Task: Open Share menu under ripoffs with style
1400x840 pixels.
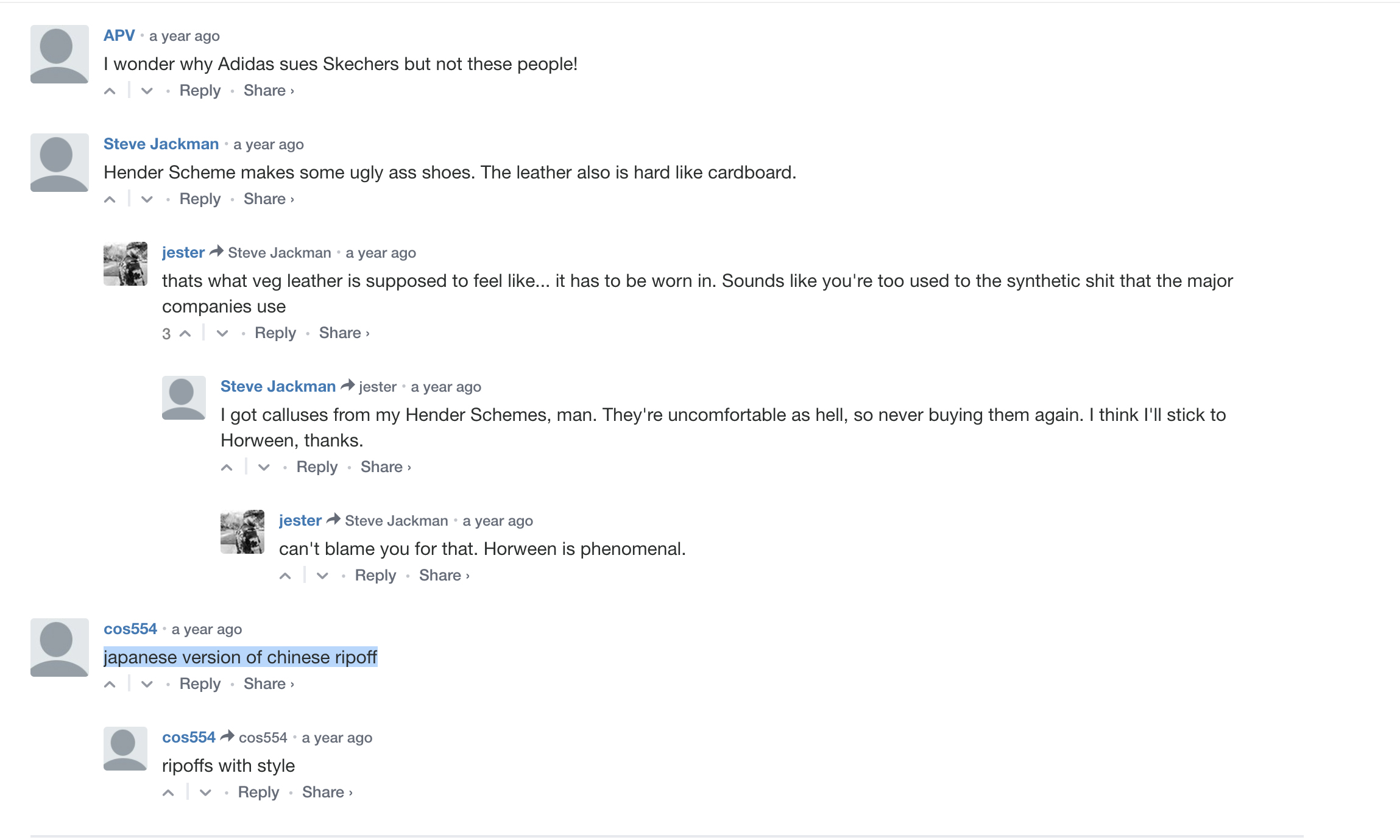Action: tap(327, 792)
